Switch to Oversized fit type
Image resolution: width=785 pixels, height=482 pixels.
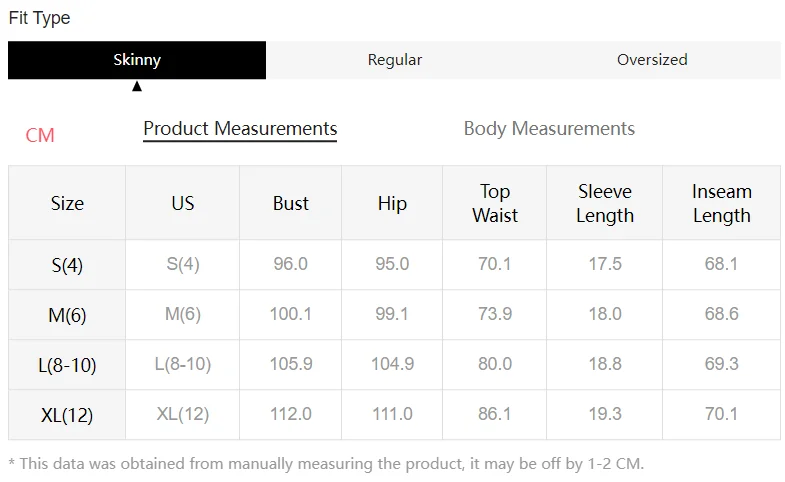click(x=652, y=60)
